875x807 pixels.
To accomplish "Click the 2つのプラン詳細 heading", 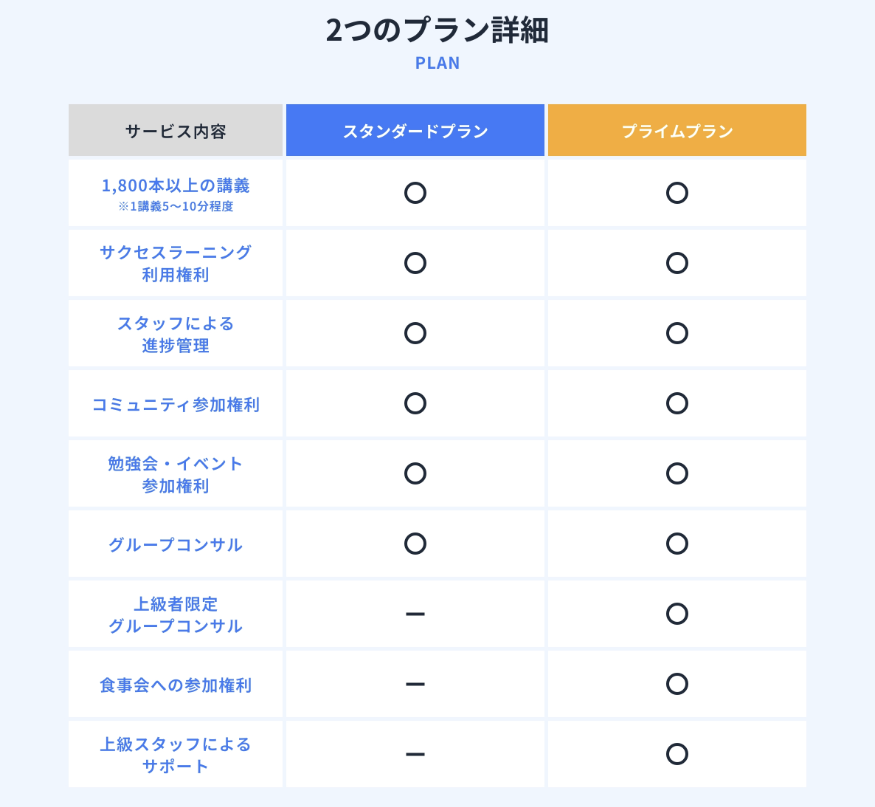I will point(437,30).
